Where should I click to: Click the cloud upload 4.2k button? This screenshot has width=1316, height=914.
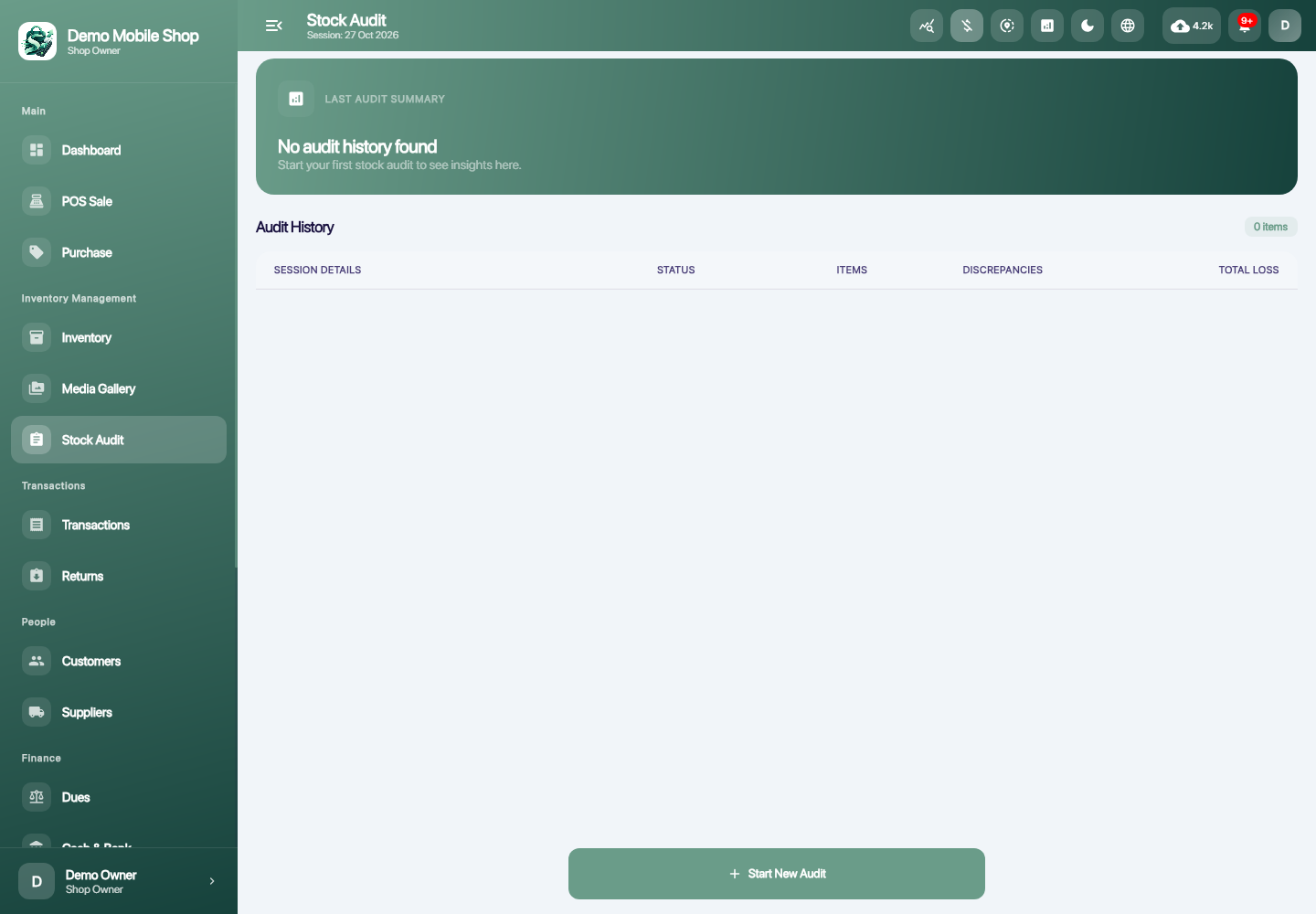1192,26
